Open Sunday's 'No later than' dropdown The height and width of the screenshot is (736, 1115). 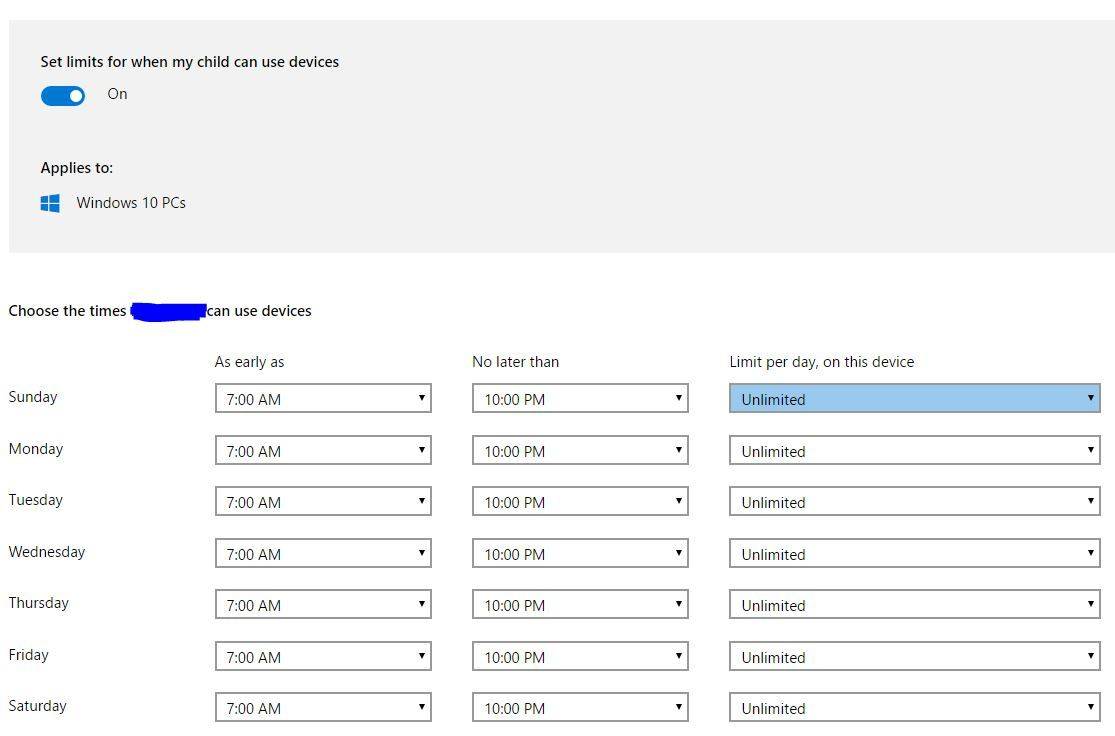[580, 398]
